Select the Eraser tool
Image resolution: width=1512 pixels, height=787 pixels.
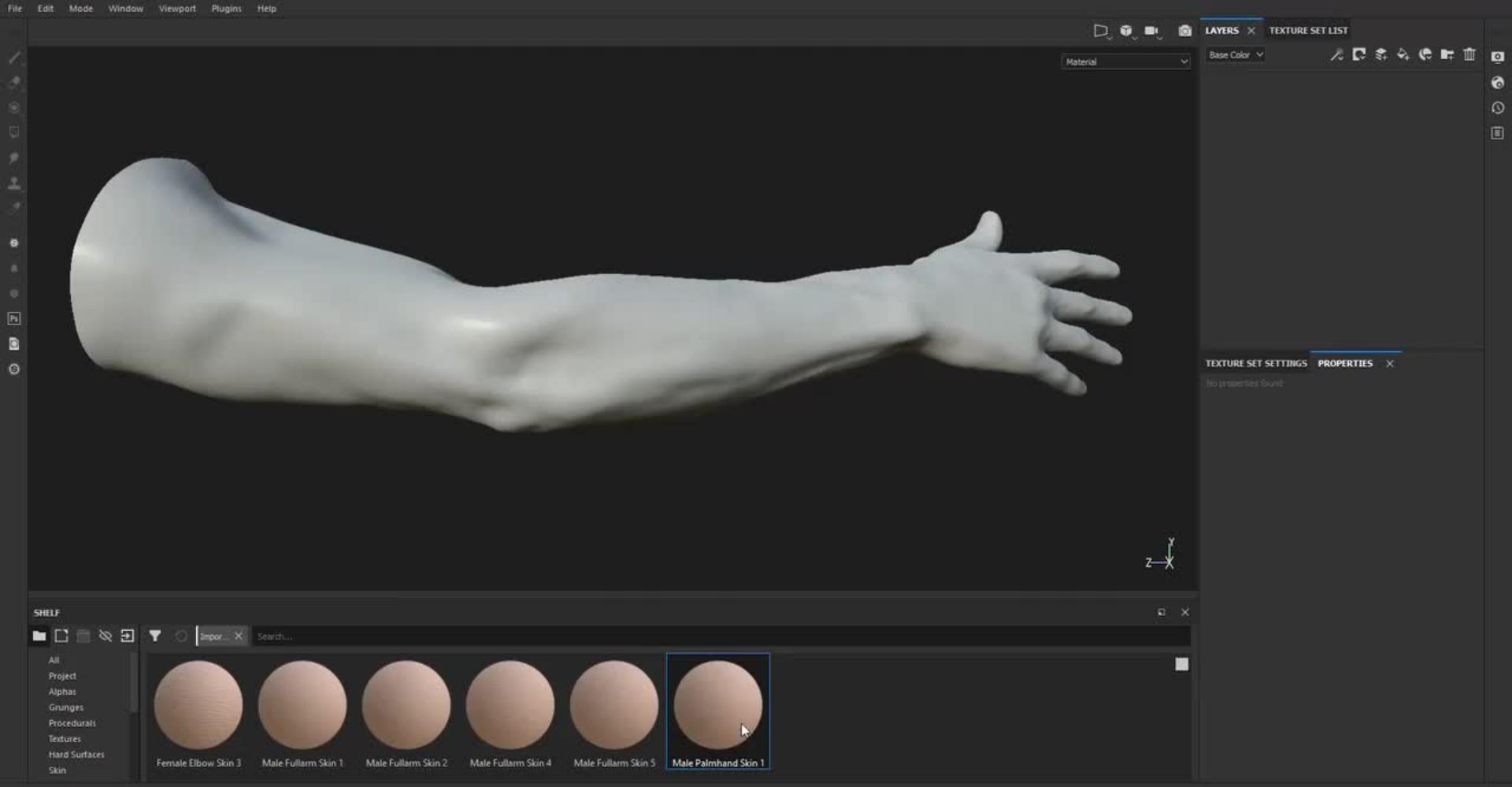pos(14,82)
